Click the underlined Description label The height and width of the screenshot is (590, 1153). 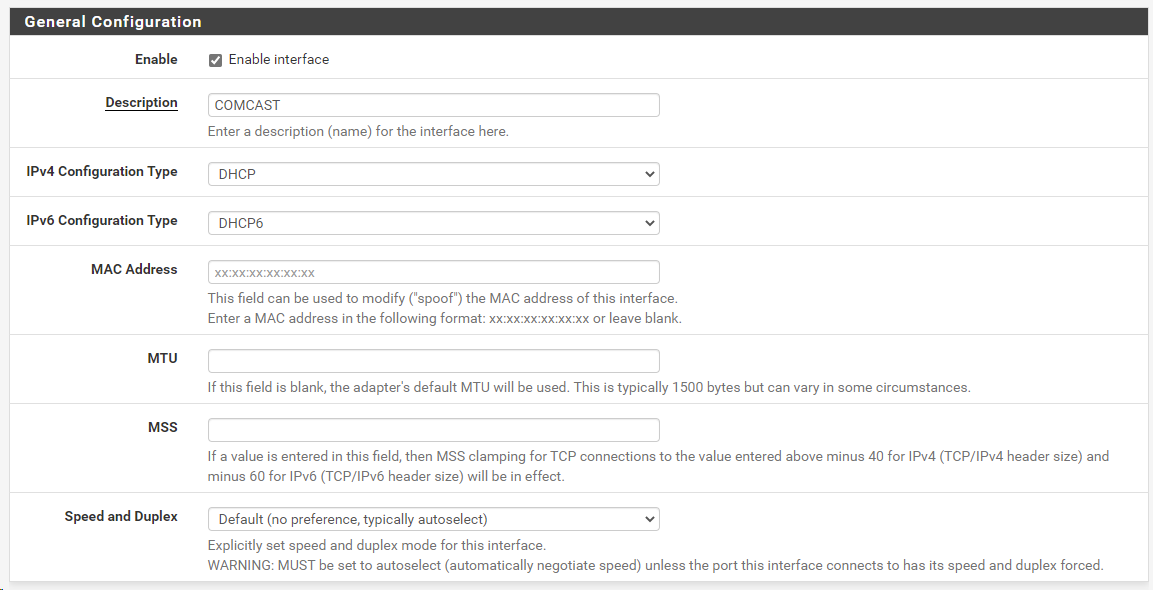[141, 102]
